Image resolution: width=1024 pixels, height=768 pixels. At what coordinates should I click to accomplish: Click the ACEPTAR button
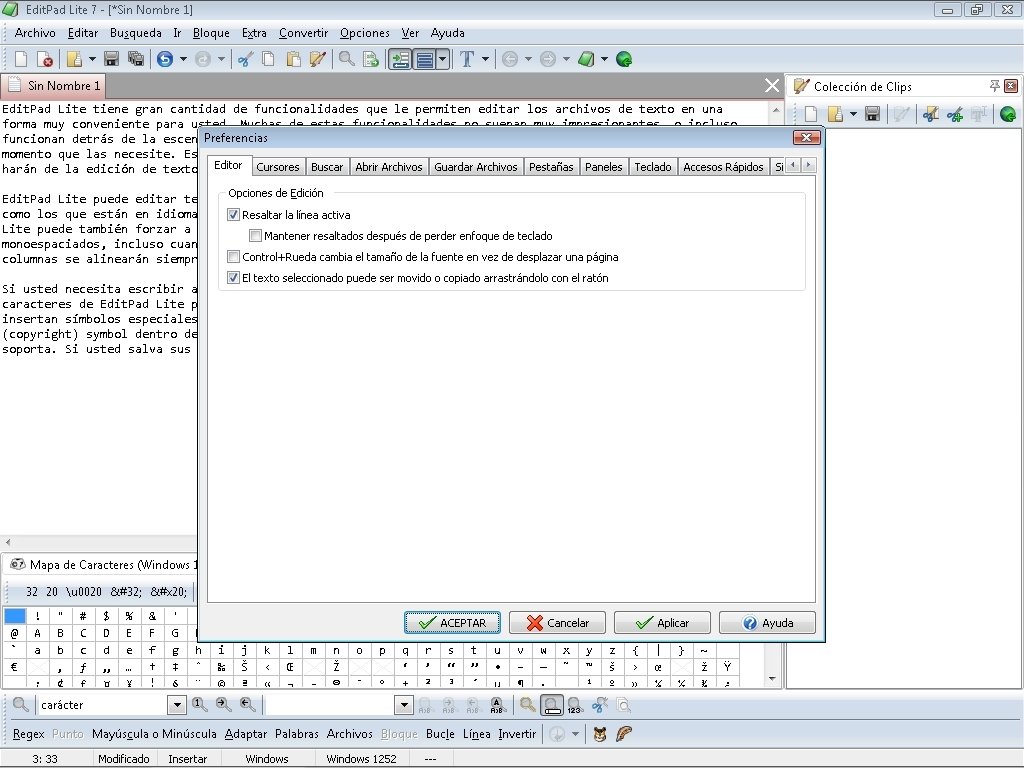(x=453, y=622)
